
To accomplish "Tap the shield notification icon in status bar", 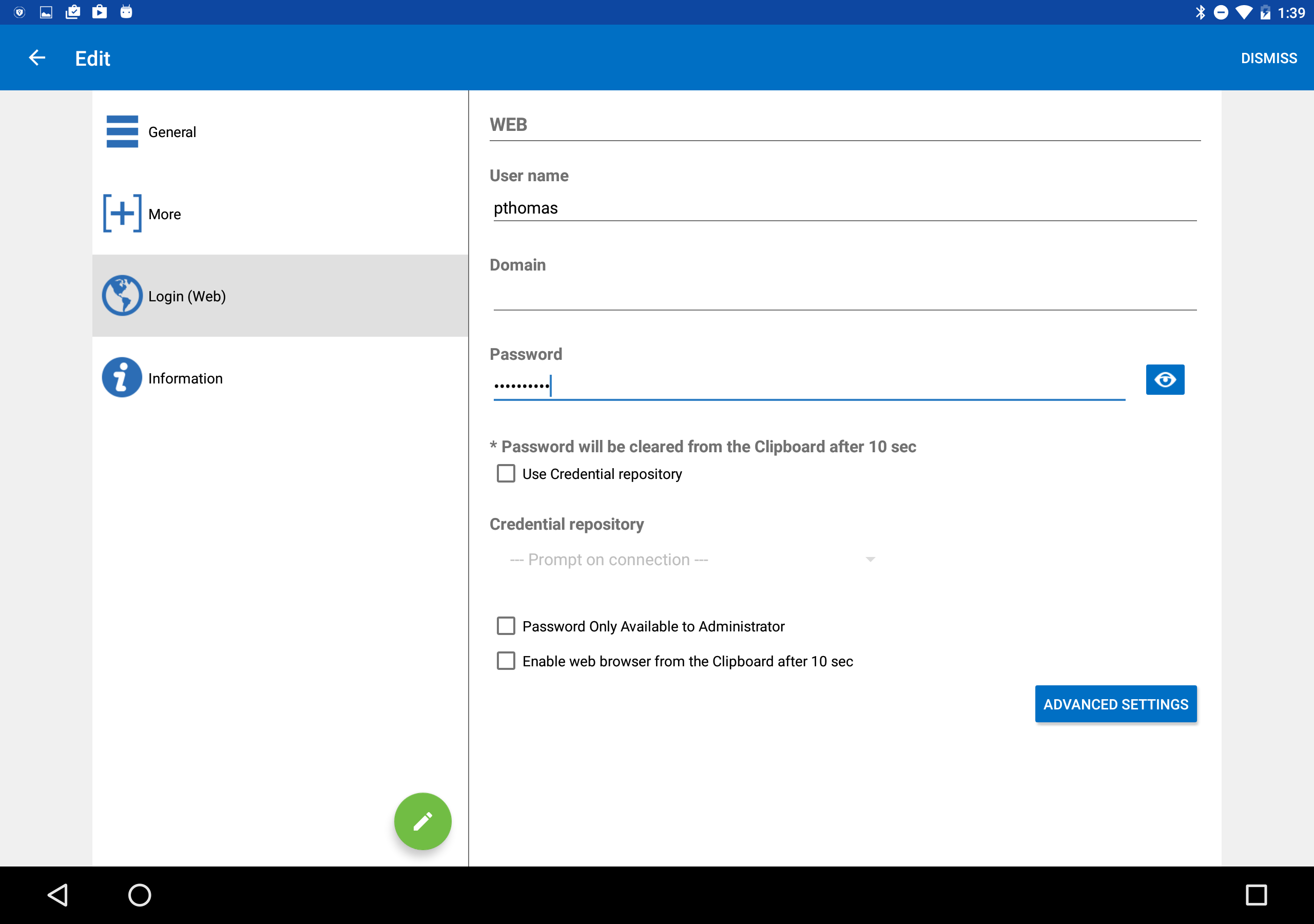I will coord(20,12).
